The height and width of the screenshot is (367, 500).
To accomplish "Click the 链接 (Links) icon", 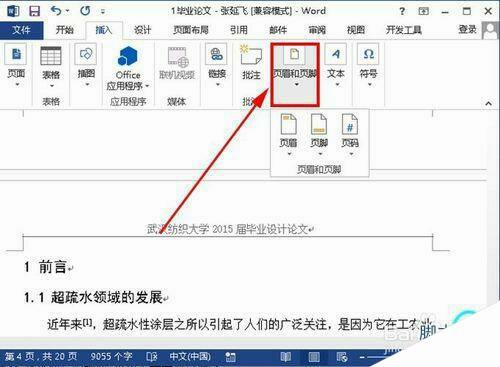I will tap(216, 54).
